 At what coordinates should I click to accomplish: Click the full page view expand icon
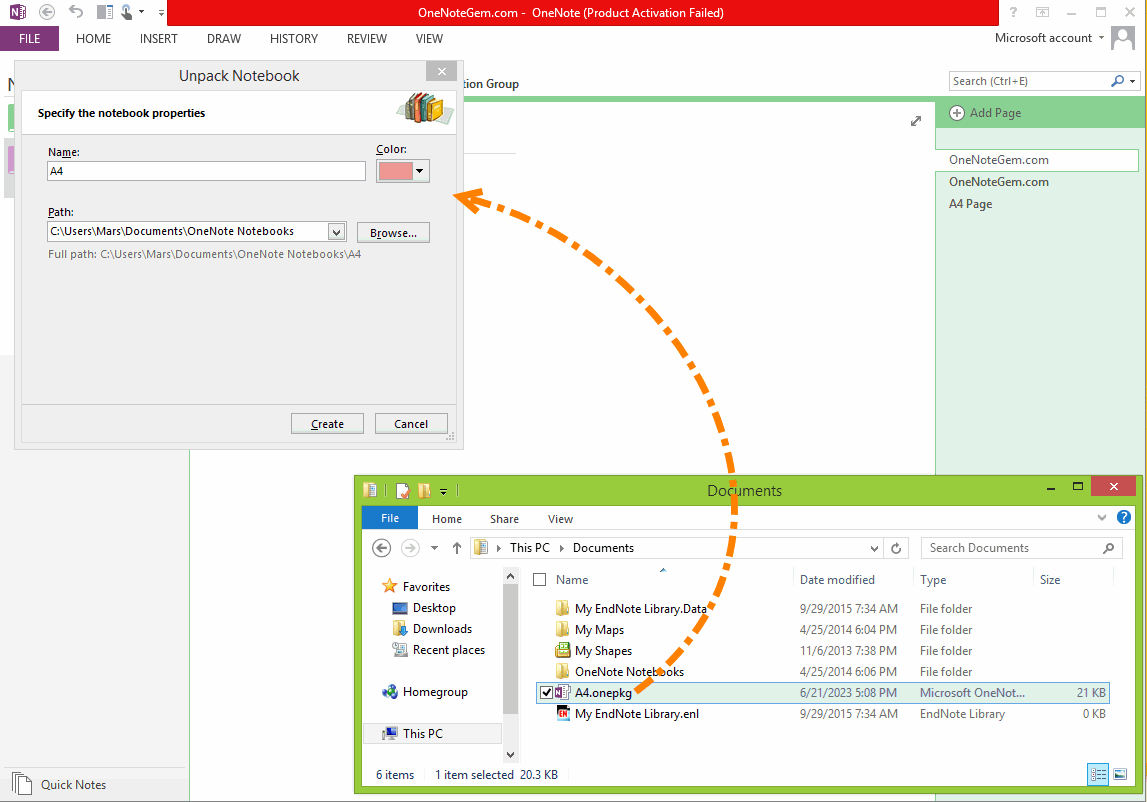pyautogui.click(x=916, y=121)
